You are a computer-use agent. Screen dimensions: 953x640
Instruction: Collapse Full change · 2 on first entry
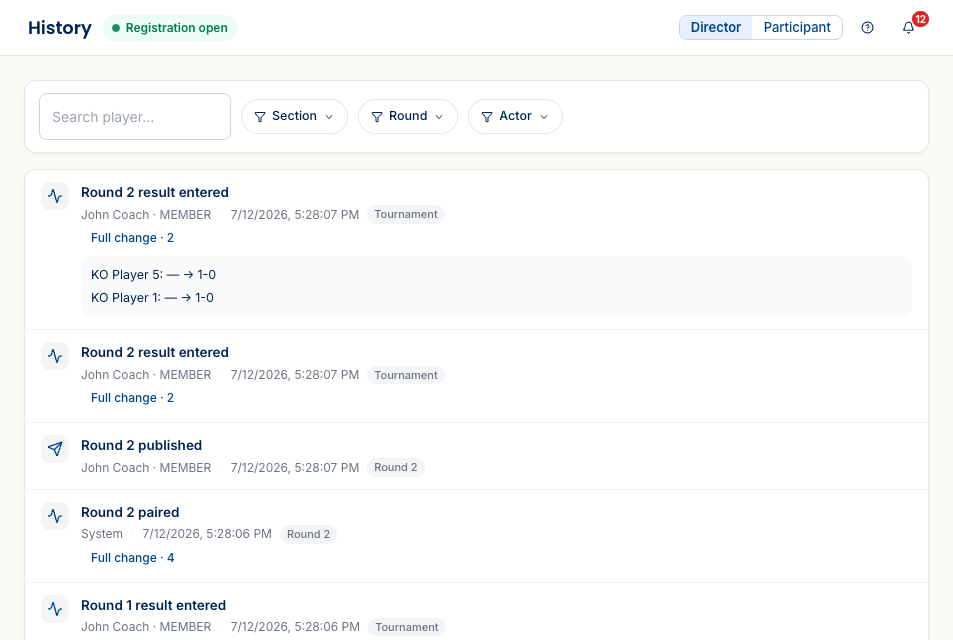[132, 238]
